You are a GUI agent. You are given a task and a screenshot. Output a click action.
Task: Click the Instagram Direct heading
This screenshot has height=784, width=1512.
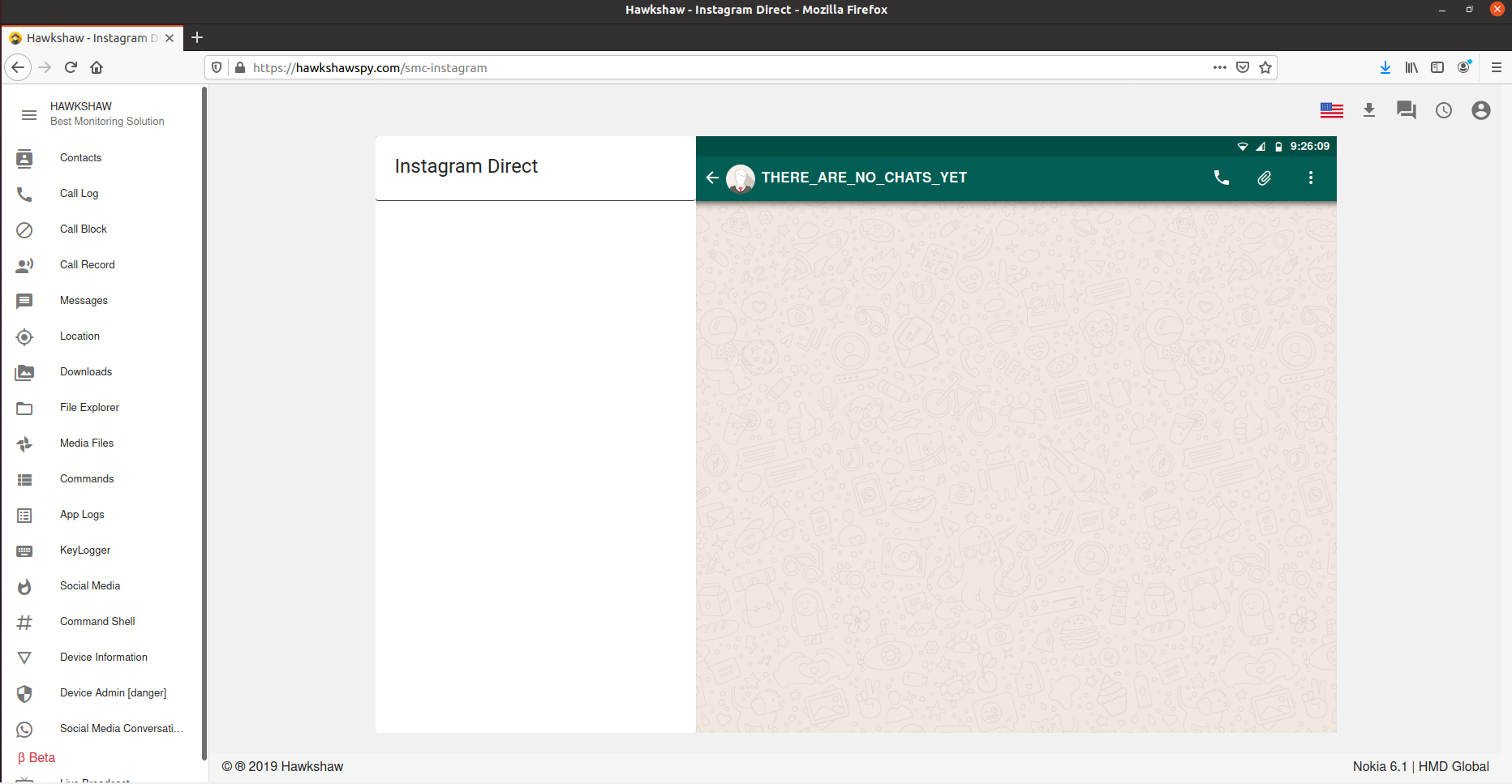[466, 166]
